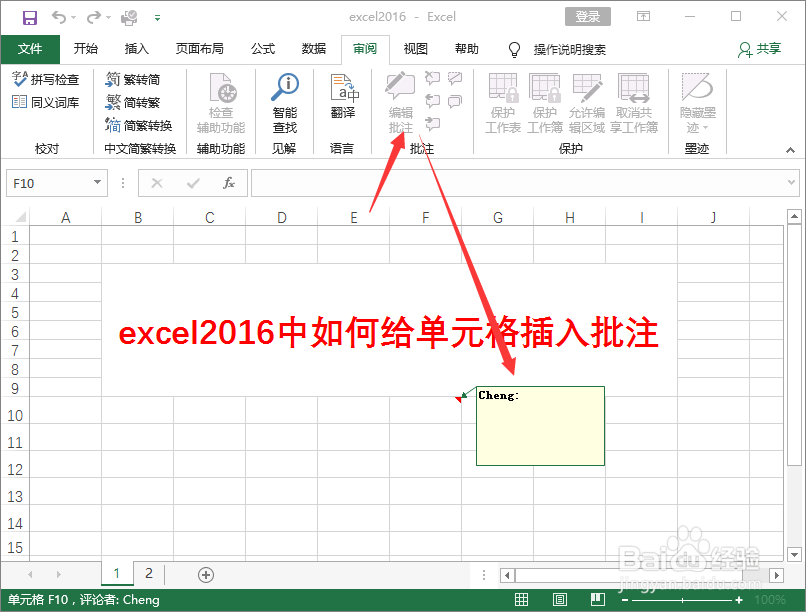This screenshot has height=612, width=806.
Task: Click the Redo arrow icon
Action: coord(94,17)
